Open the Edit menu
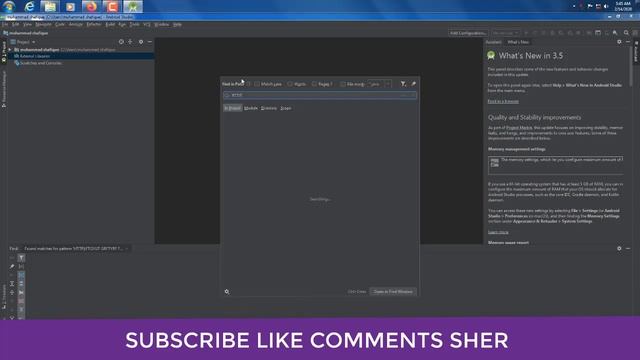Screen dimensions: 640x360 coord(16,24)
